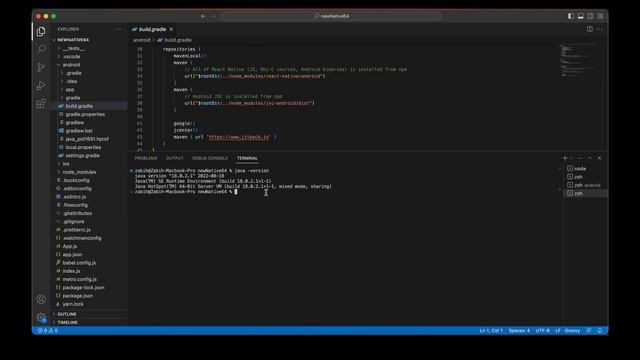This screenshot has width=640, height=360.
Task: Change indentation via Spaces: 4
Action: point(519,330)
